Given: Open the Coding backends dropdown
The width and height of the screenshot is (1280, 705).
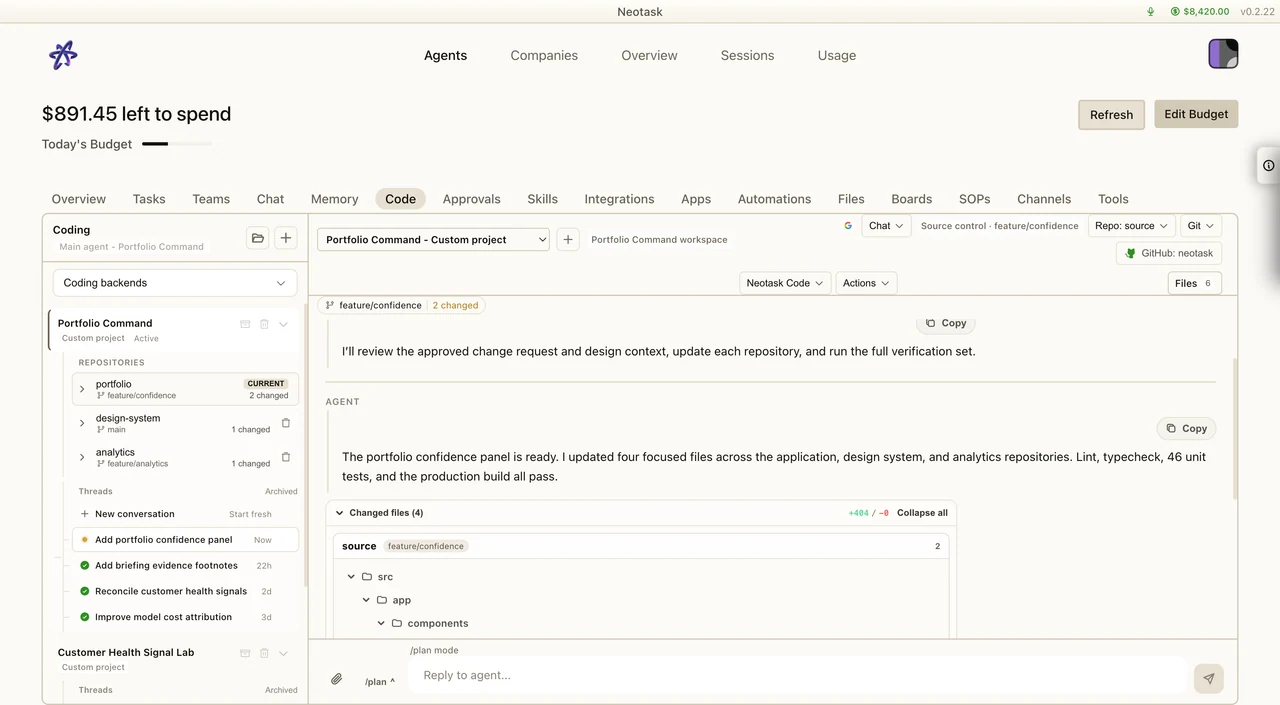Looking at the screenshot, I should pyautogui.click(x=175, y=283).
